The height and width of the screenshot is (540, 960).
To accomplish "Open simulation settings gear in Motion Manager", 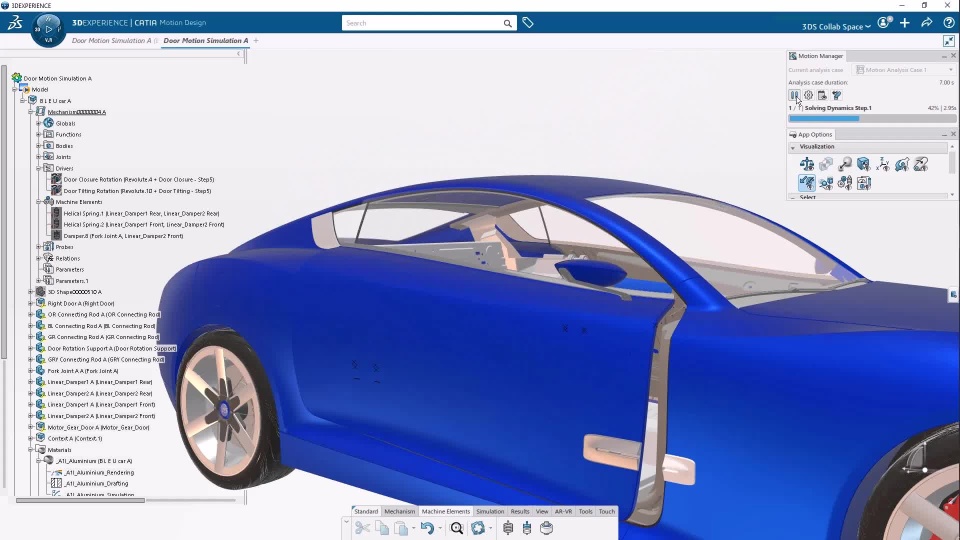I will pyautogui.click(x=808, y=95).
